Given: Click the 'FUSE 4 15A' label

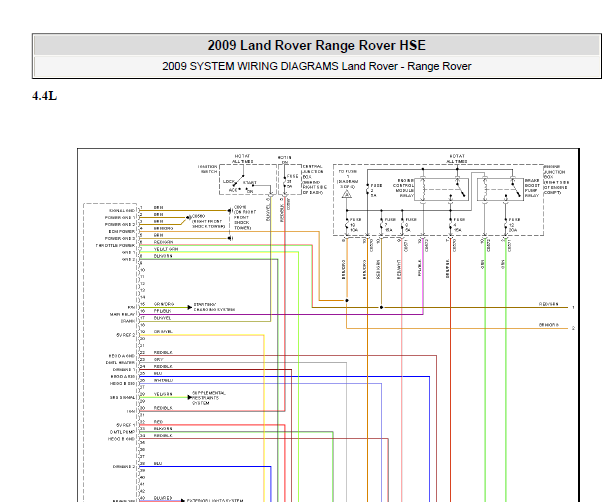Looking at the screenshot, I should click(x=459, y=225).
